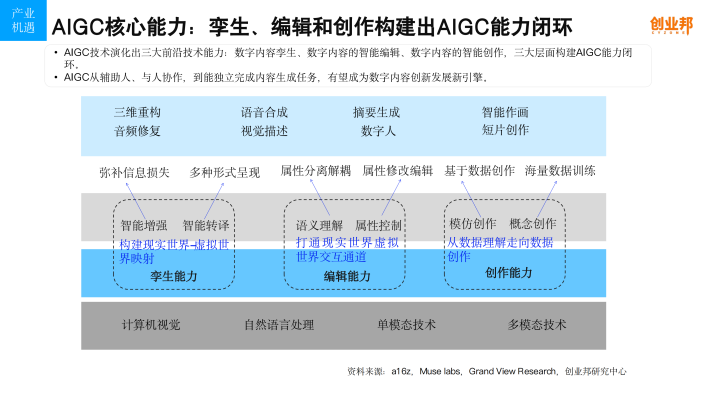Click 三维重构 in the light blue band

tap(137, 112)
